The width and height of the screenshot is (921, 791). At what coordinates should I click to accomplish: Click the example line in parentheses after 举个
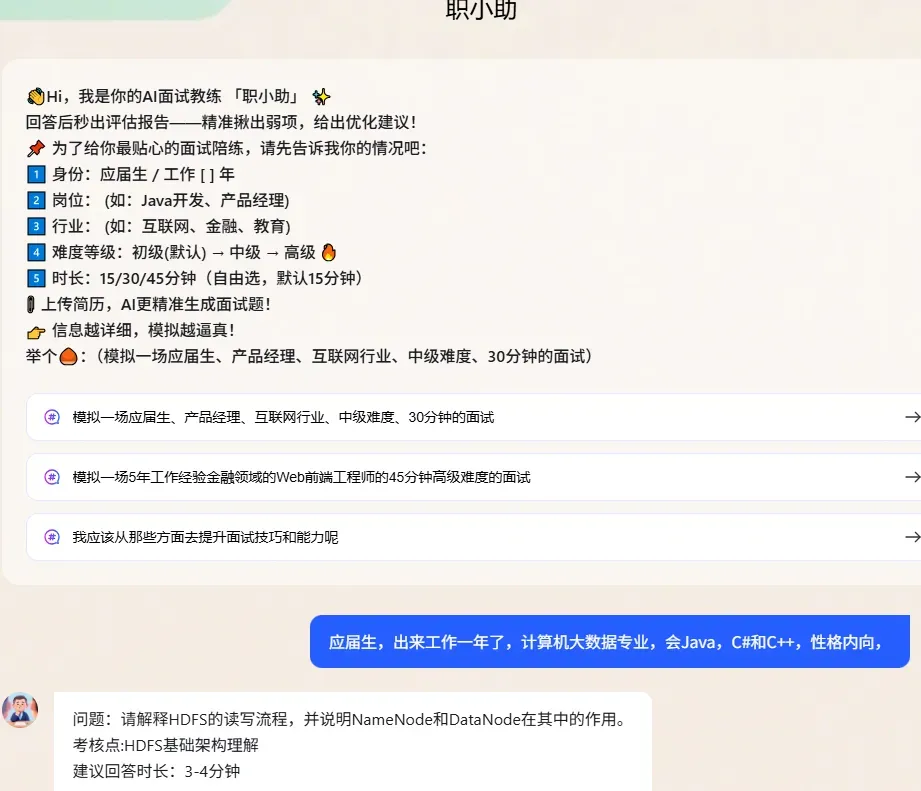342,356
